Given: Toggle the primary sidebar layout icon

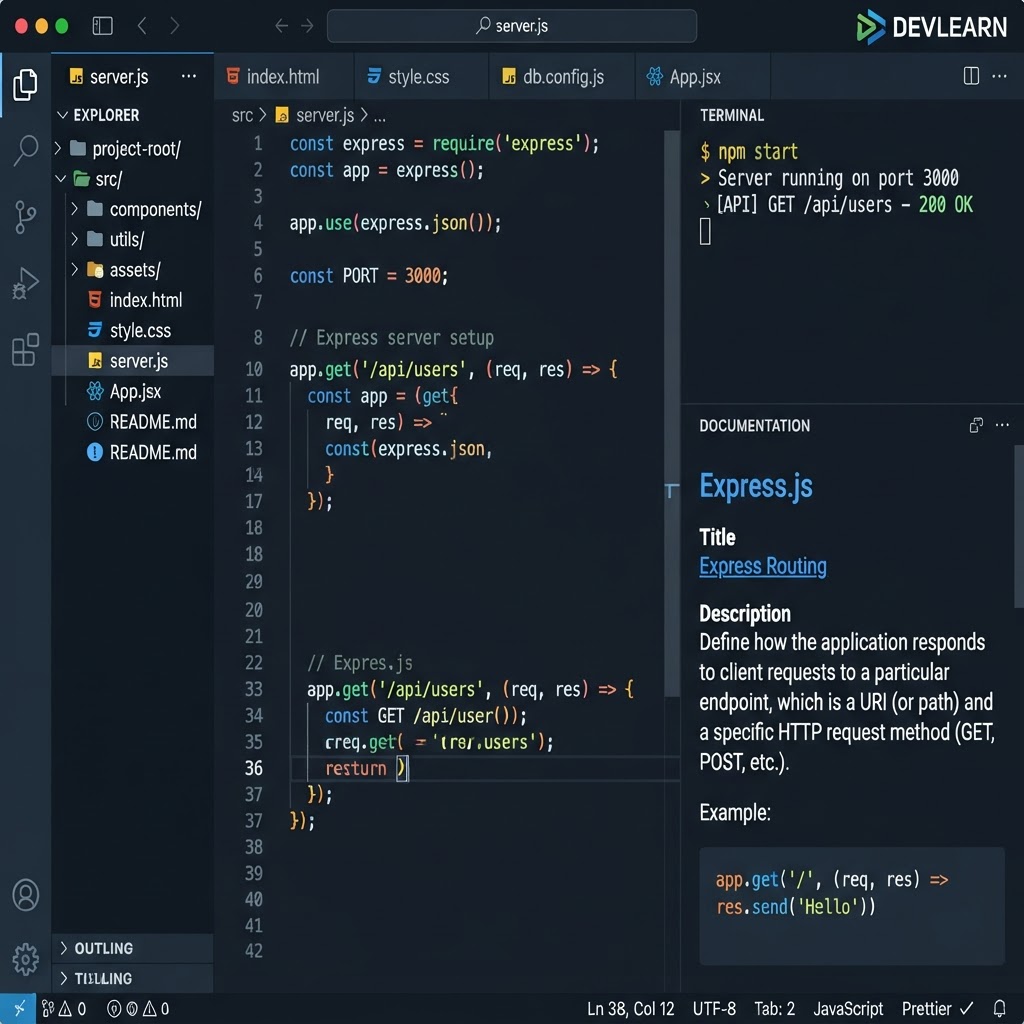Looking at the screenshot, I should pos(103,25).
